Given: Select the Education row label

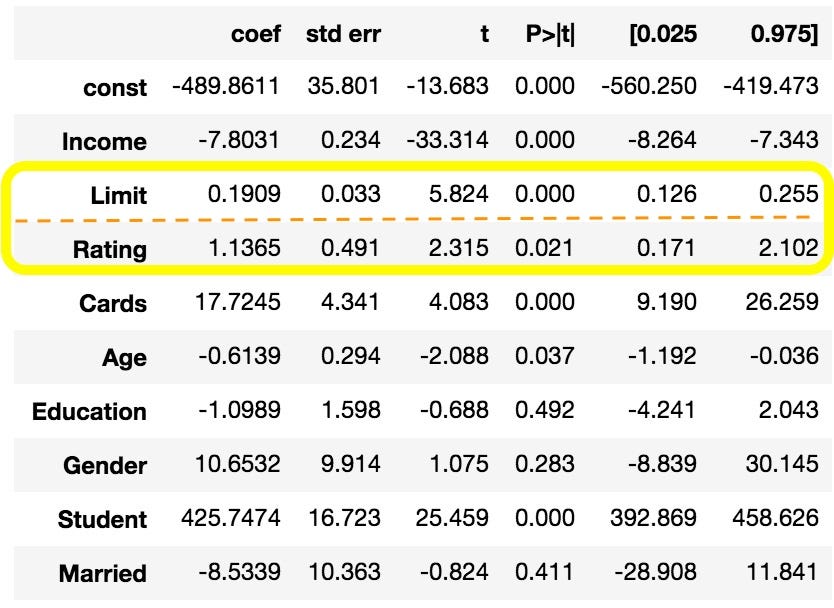Looking at the screenshot, I should tap(89, 411).
